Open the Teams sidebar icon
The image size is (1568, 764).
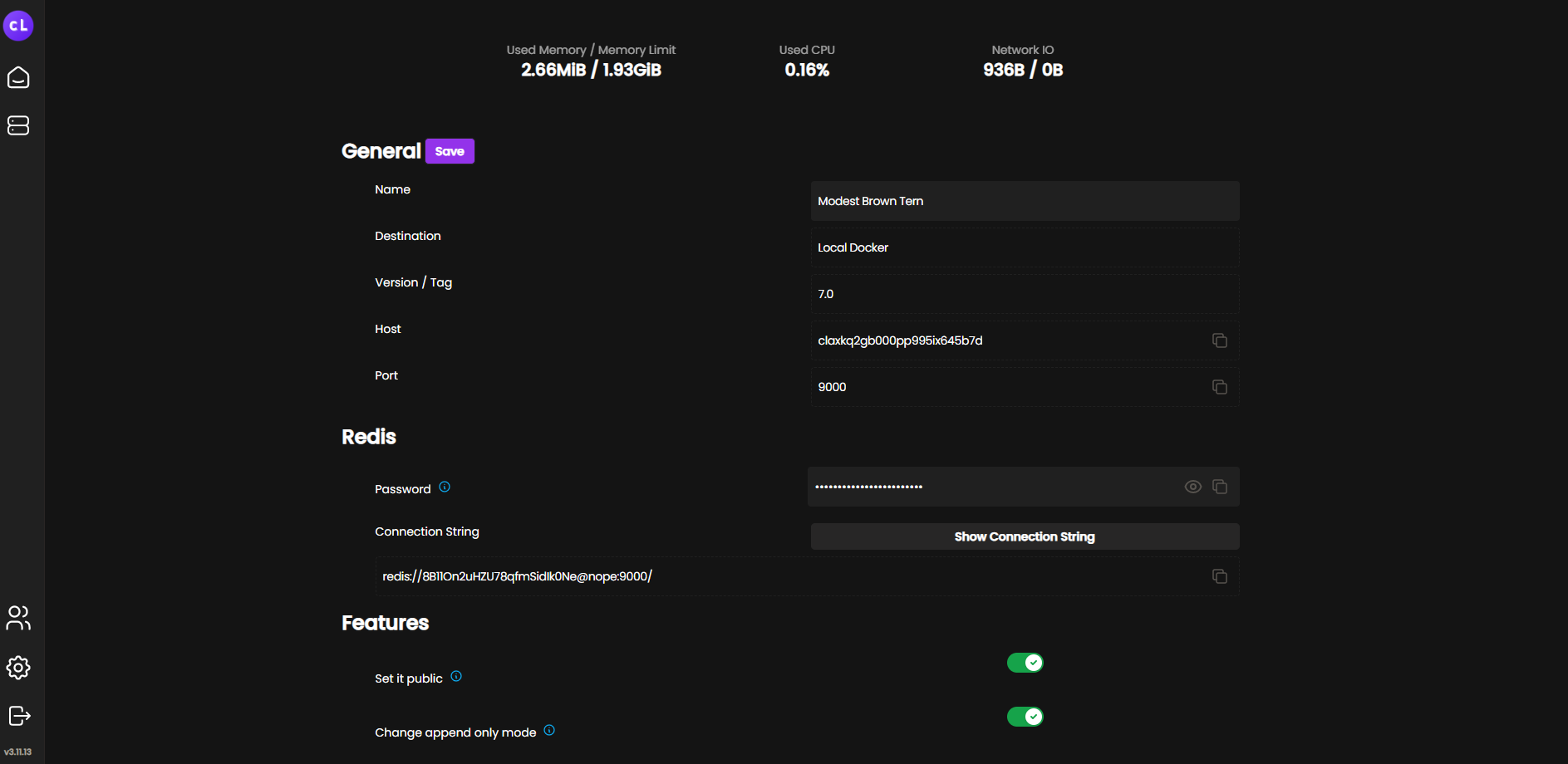(x=18, y=618)
